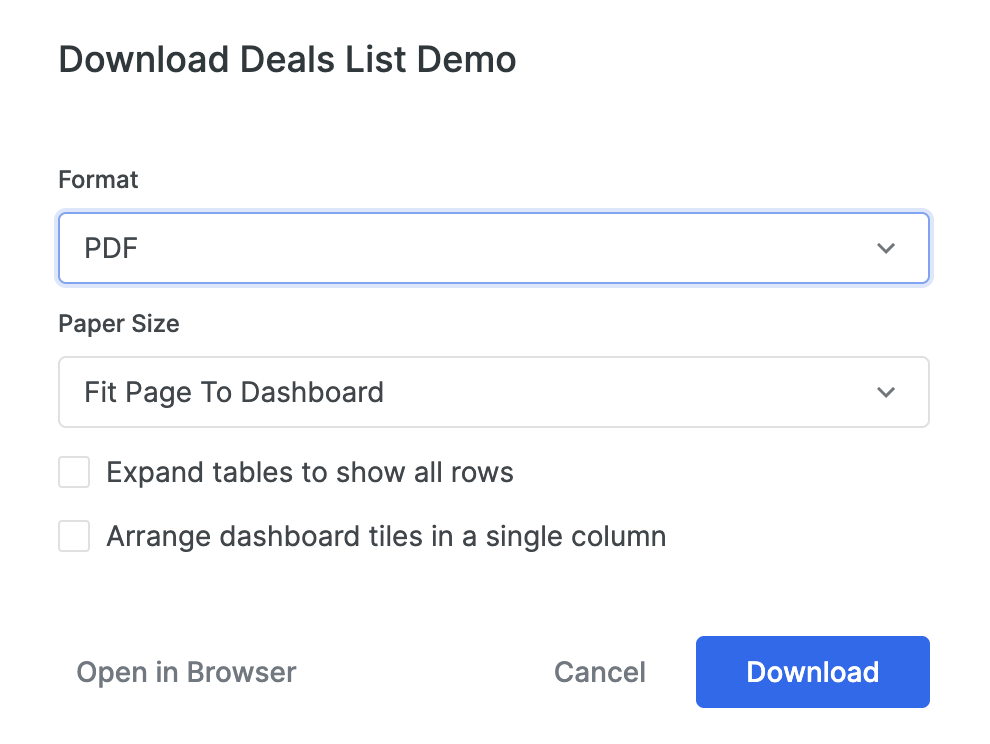Click the Download Deals List Demo title
Image resolution: width=990 pixels, height=744 pixels.
(288, 60)
